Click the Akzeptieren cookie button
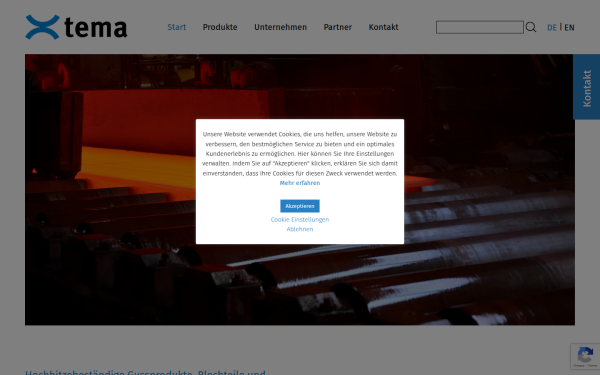 click(300, 206)
